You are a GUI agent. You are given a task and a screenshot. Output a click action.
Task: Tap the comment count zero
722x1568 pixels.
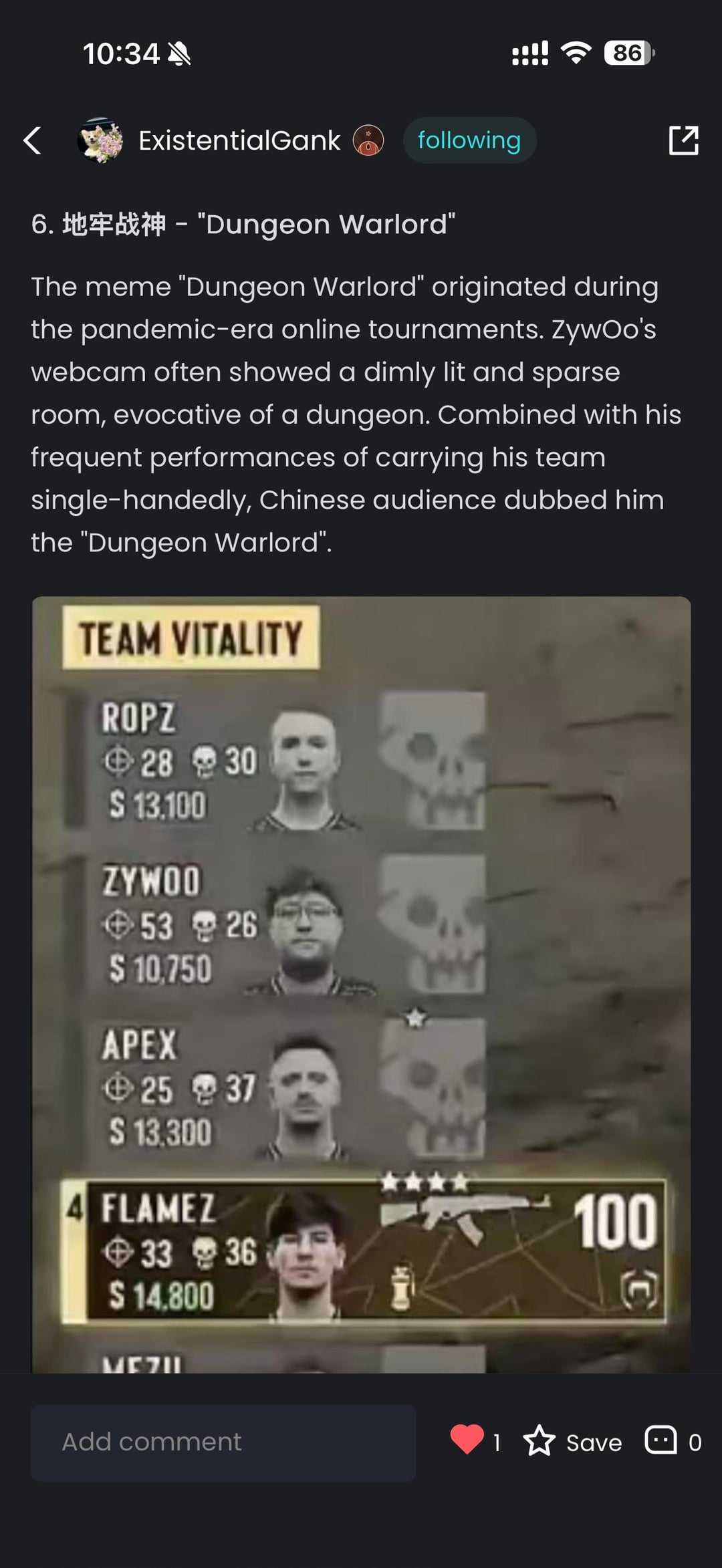point(695,1442)
